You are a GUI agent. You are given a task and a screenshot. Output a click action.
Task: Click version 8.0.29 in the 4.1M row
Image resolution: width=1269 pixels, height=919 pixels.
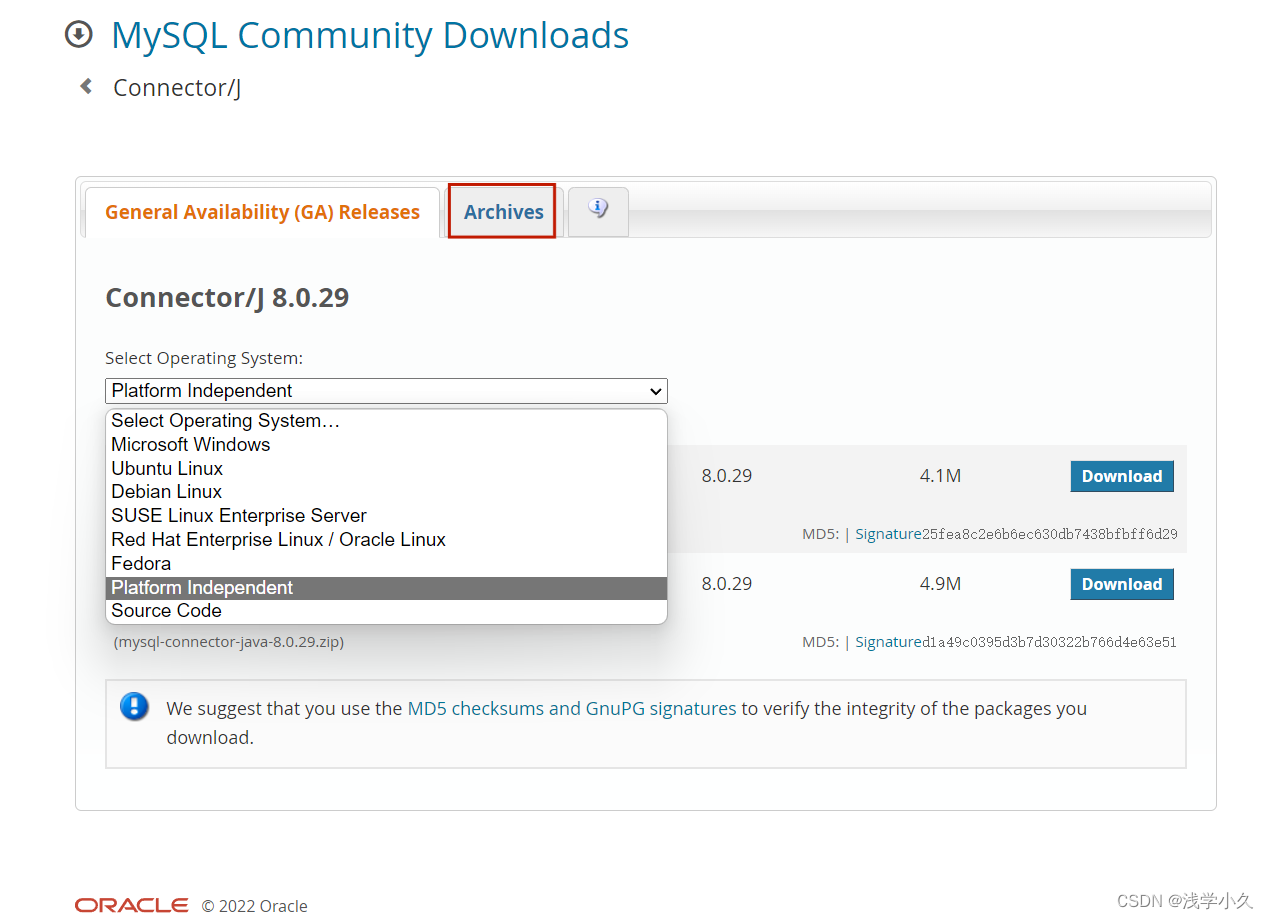[x=726, y=476]
